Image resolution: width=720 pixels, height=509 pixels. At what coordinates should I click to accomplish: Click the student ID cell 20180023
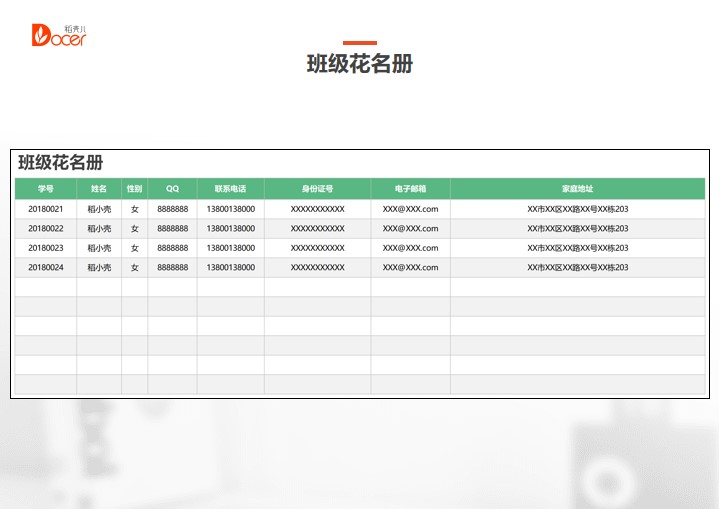point(46,248)
